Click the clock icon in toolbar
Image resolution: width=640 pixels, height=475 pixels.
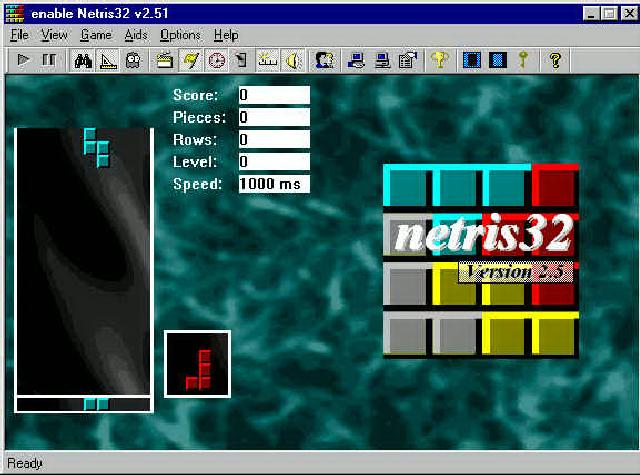click(216, 60)
